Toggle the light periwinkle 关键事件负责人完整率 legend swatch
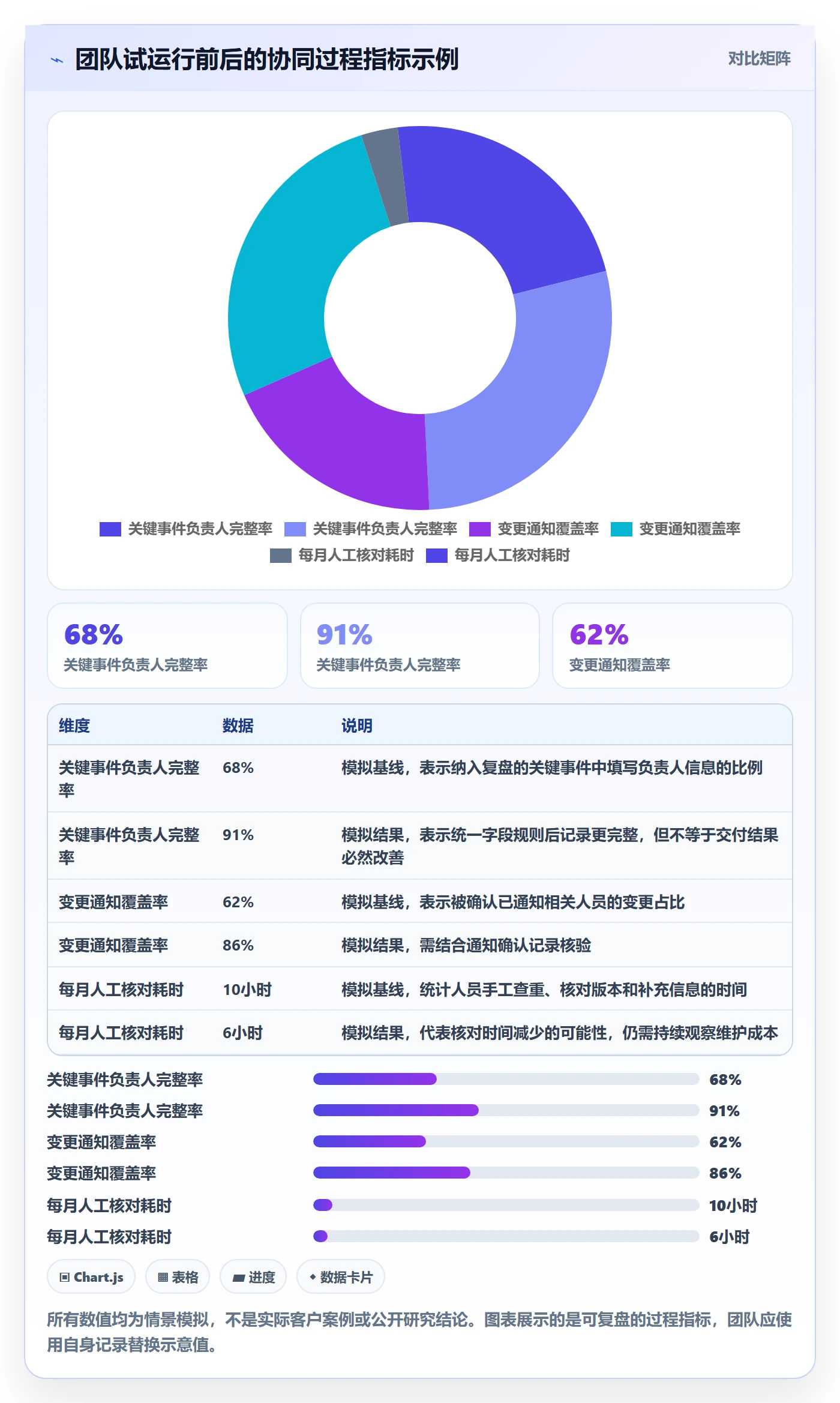 [x=295, y=529]
